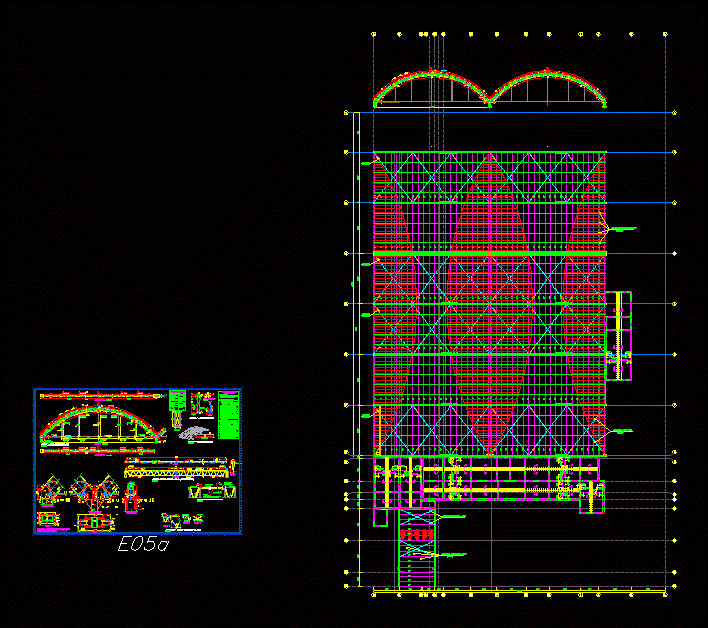Click the left arch roof elevation at top
This screenshot has height=628, width=708.
click(431, 88)
